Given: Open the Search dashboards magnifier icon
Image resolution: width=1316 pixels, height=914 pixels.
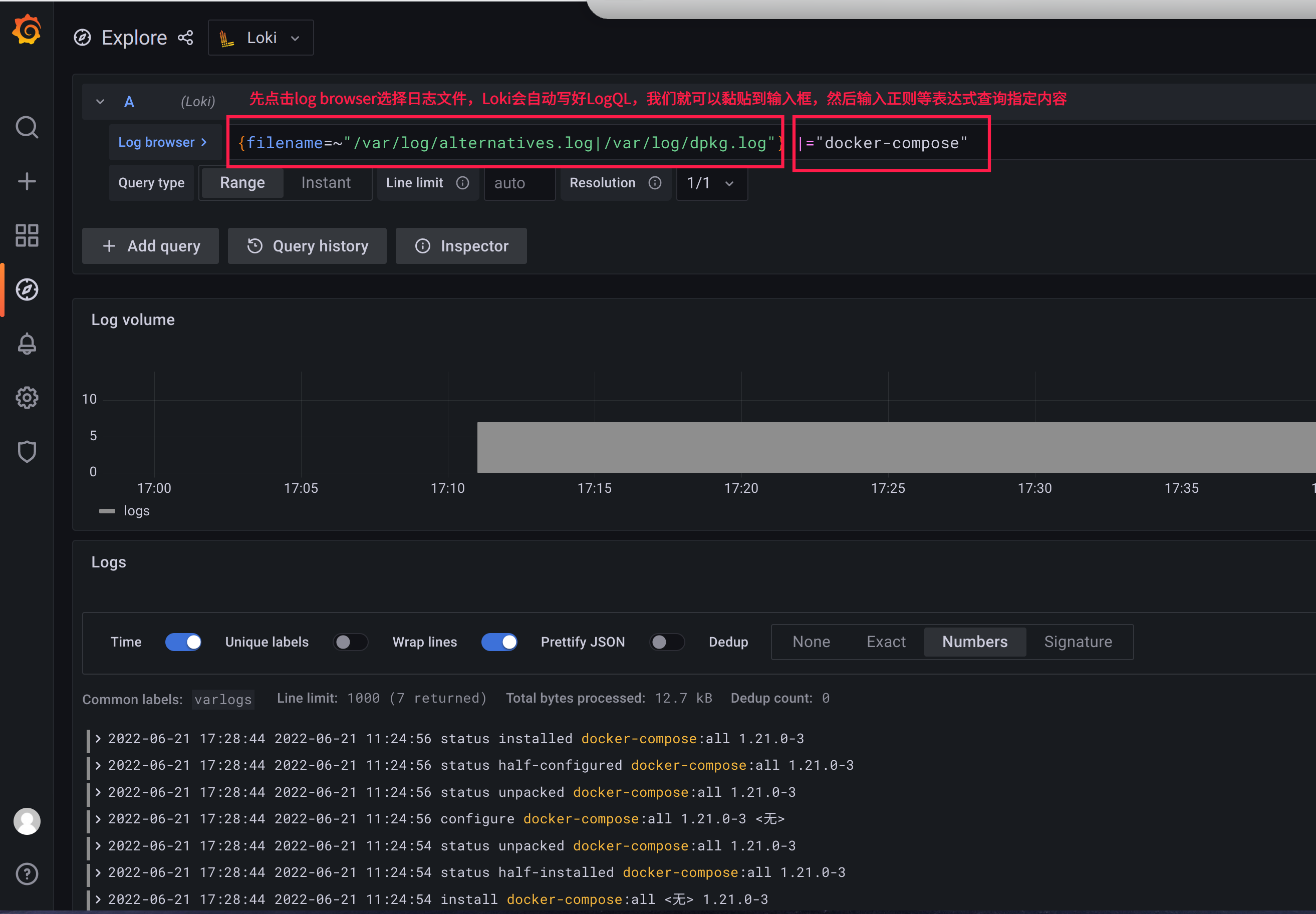Looking at the screenshot, I should [x=27, y=127].
